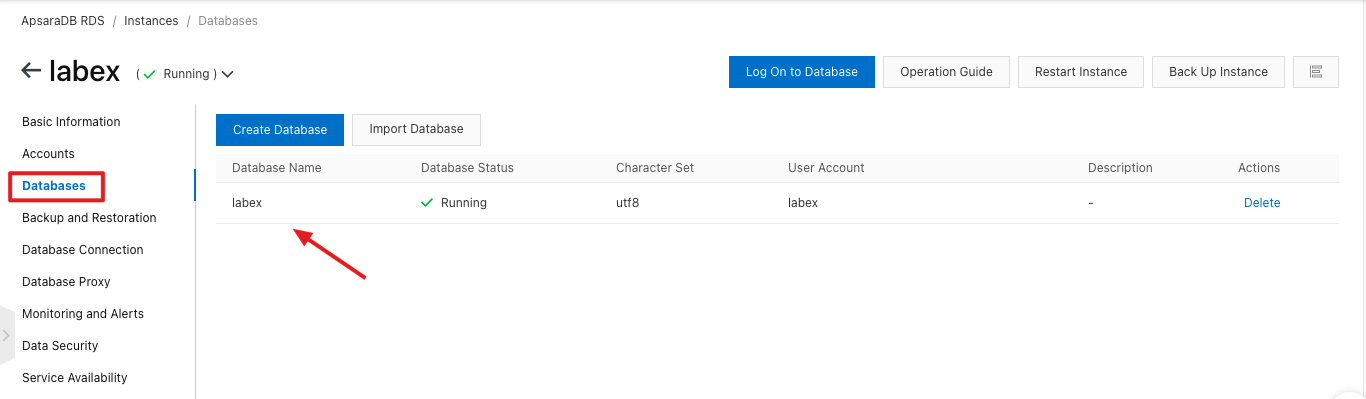The image size is (1366, 399).
Task: Click the Description column header
Action: coord(1120,168)
